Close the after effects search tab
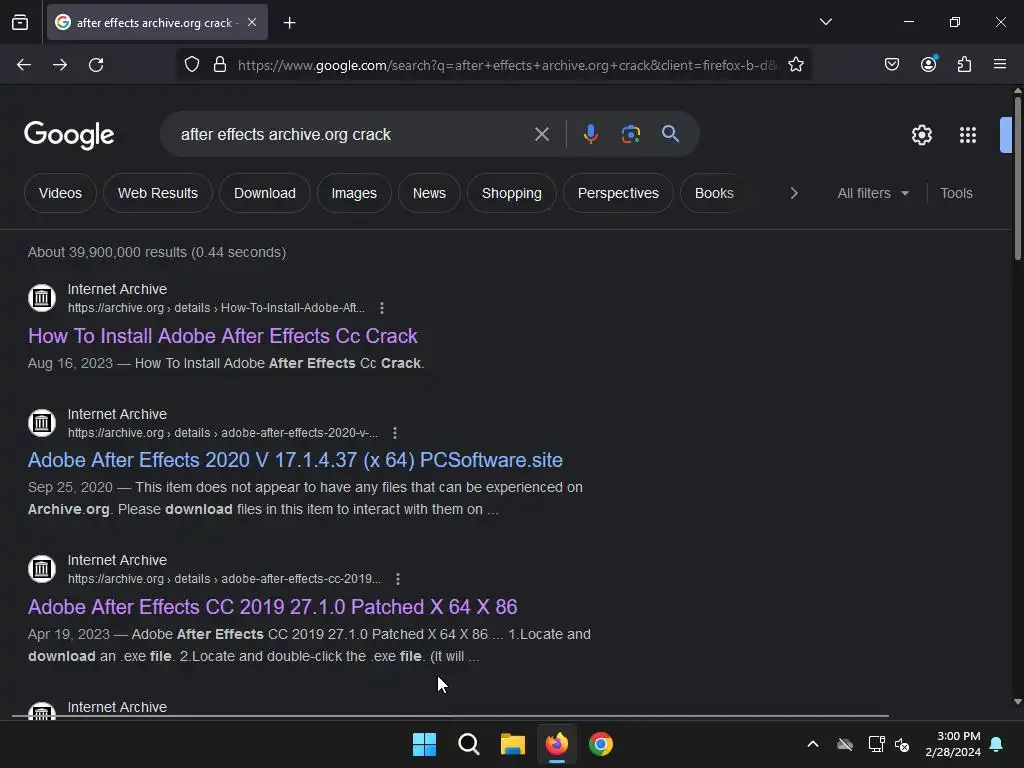This screenshot has height=768, width=1024. (252, 22)
